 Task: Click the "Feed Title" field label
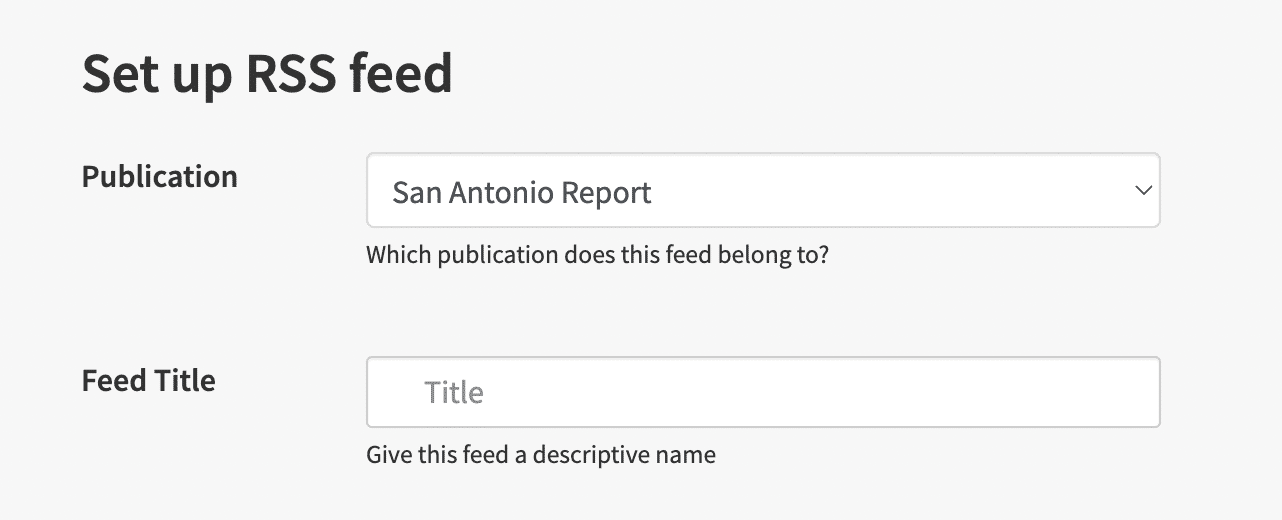point(149,381)
